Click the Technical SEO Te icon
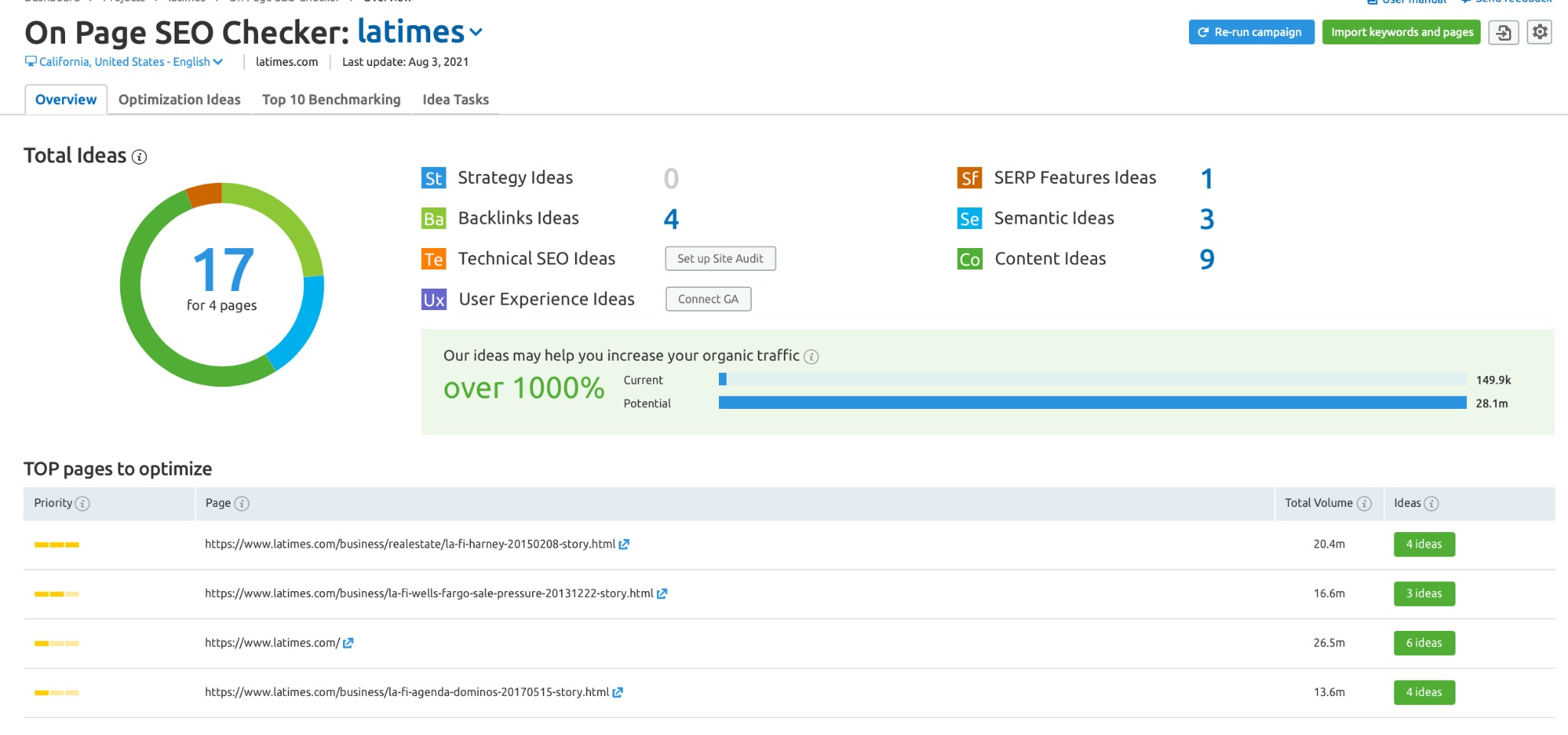Image resolution: width=1568 pixels, height=735 pixels. tap(433, 260)
